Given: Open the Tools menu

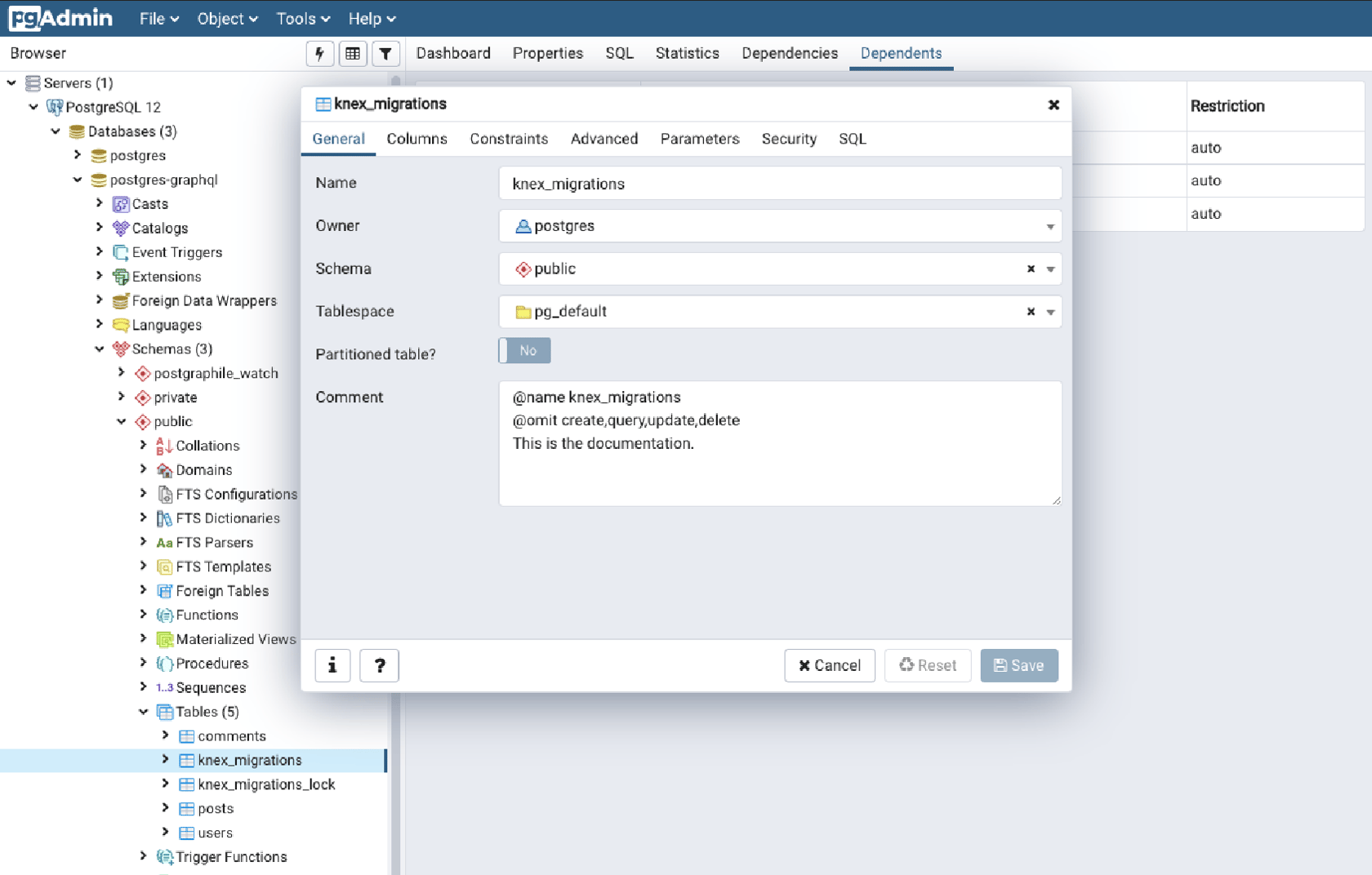Looking at the screenshot, I should [302, 19].
